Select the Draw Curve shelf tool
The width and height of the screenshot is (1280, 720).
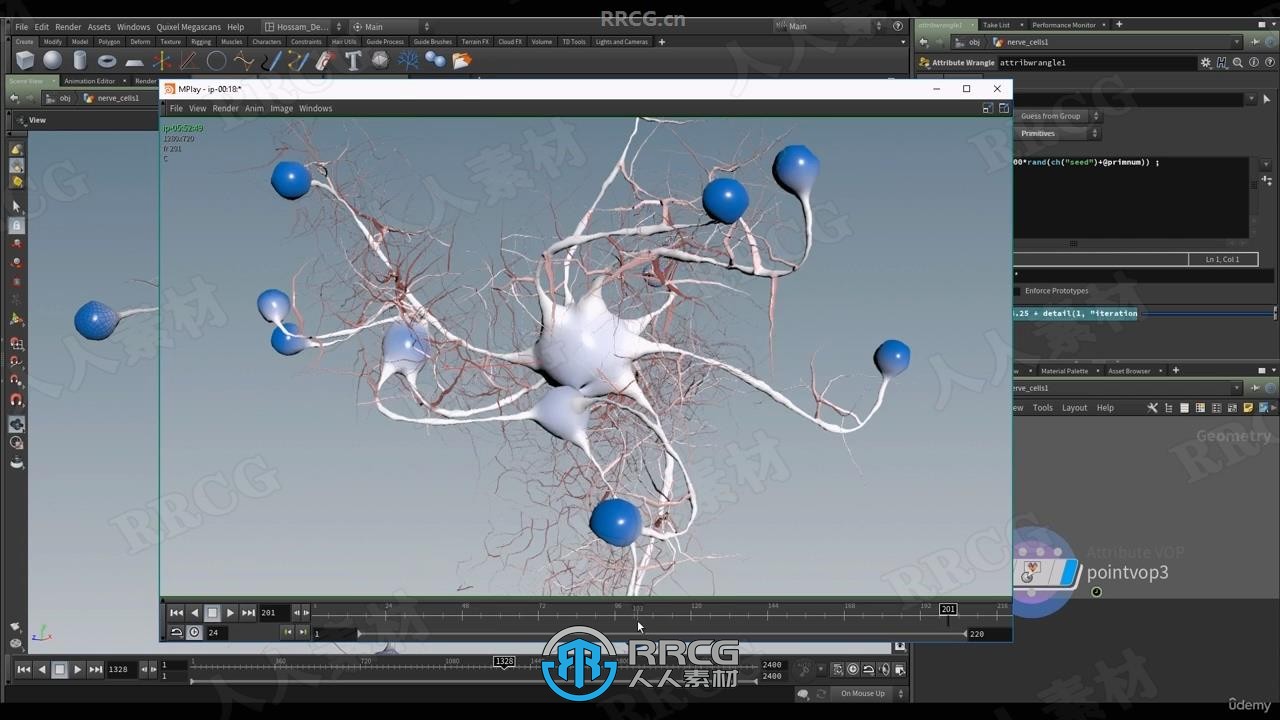tap(271, 61)
